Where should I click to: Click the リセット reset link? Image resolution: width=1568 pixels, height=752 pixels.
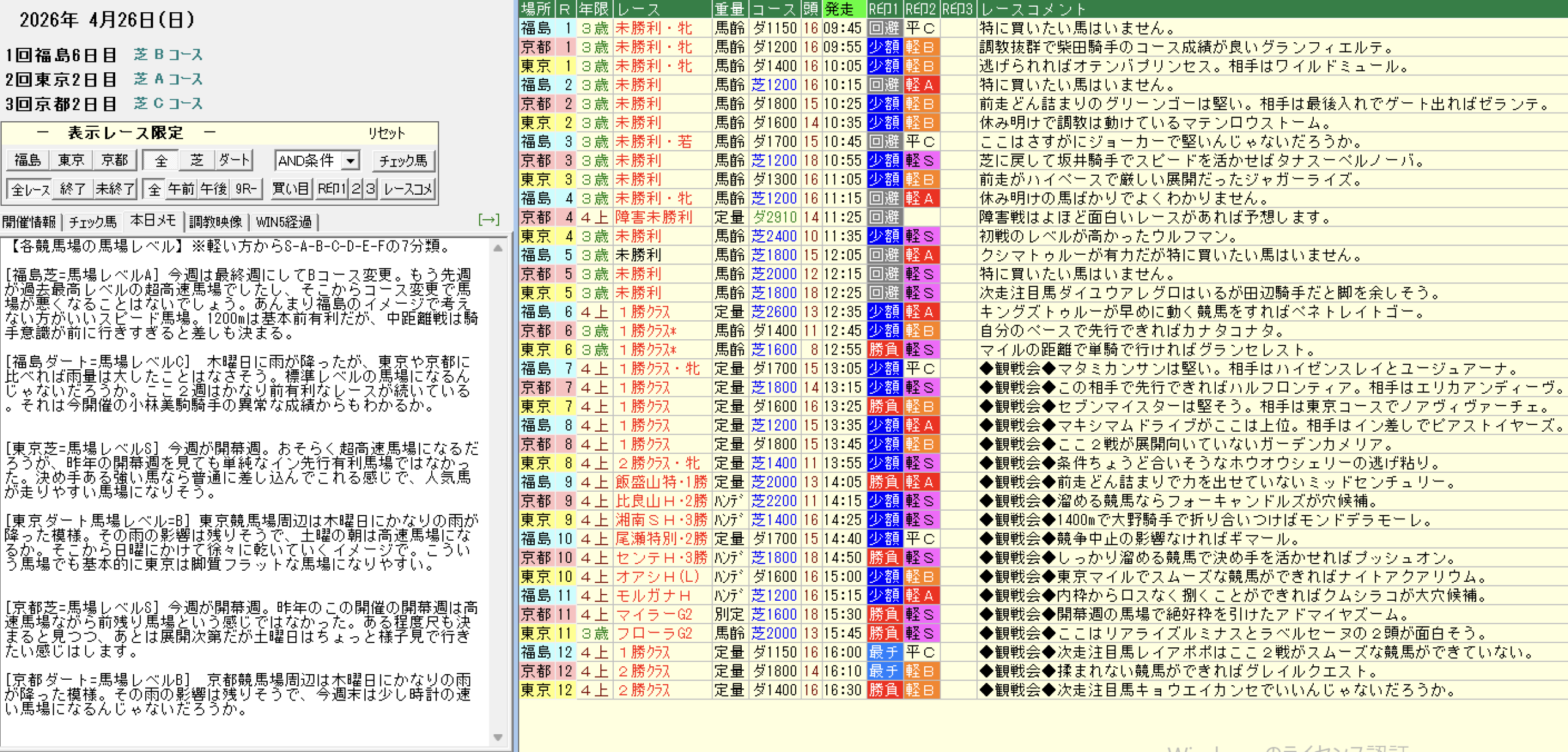tap(386, 133)
